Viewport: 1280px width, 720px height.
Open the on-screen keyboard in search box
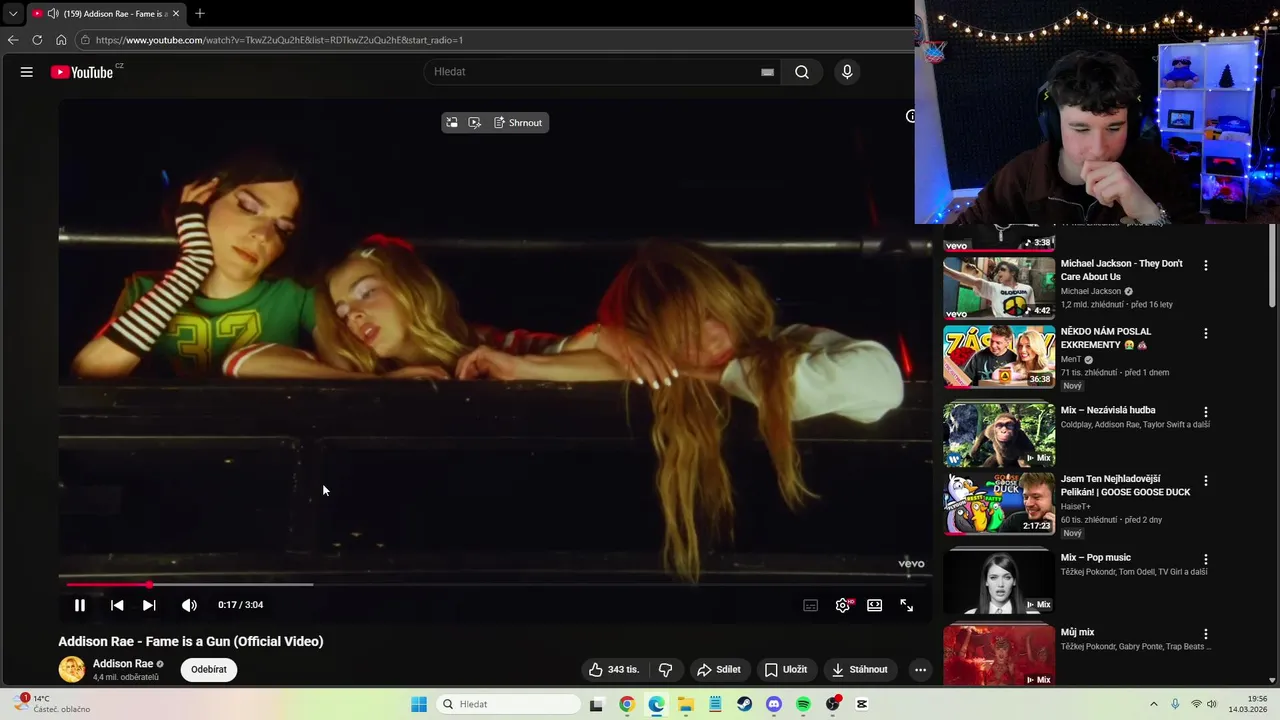click(x=767, y=72)
